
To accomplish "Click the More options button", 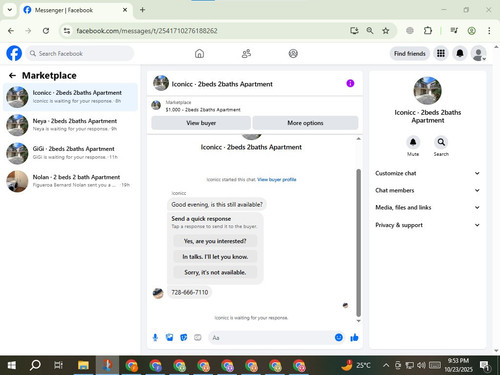I will point(305,123).
